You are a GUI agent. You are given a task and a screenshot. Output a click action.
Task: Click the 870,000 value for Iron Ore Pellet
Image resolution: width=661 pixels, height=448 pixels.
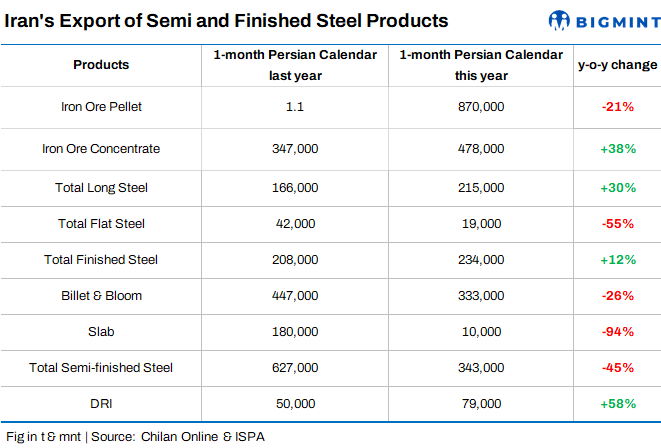point(479,106)
